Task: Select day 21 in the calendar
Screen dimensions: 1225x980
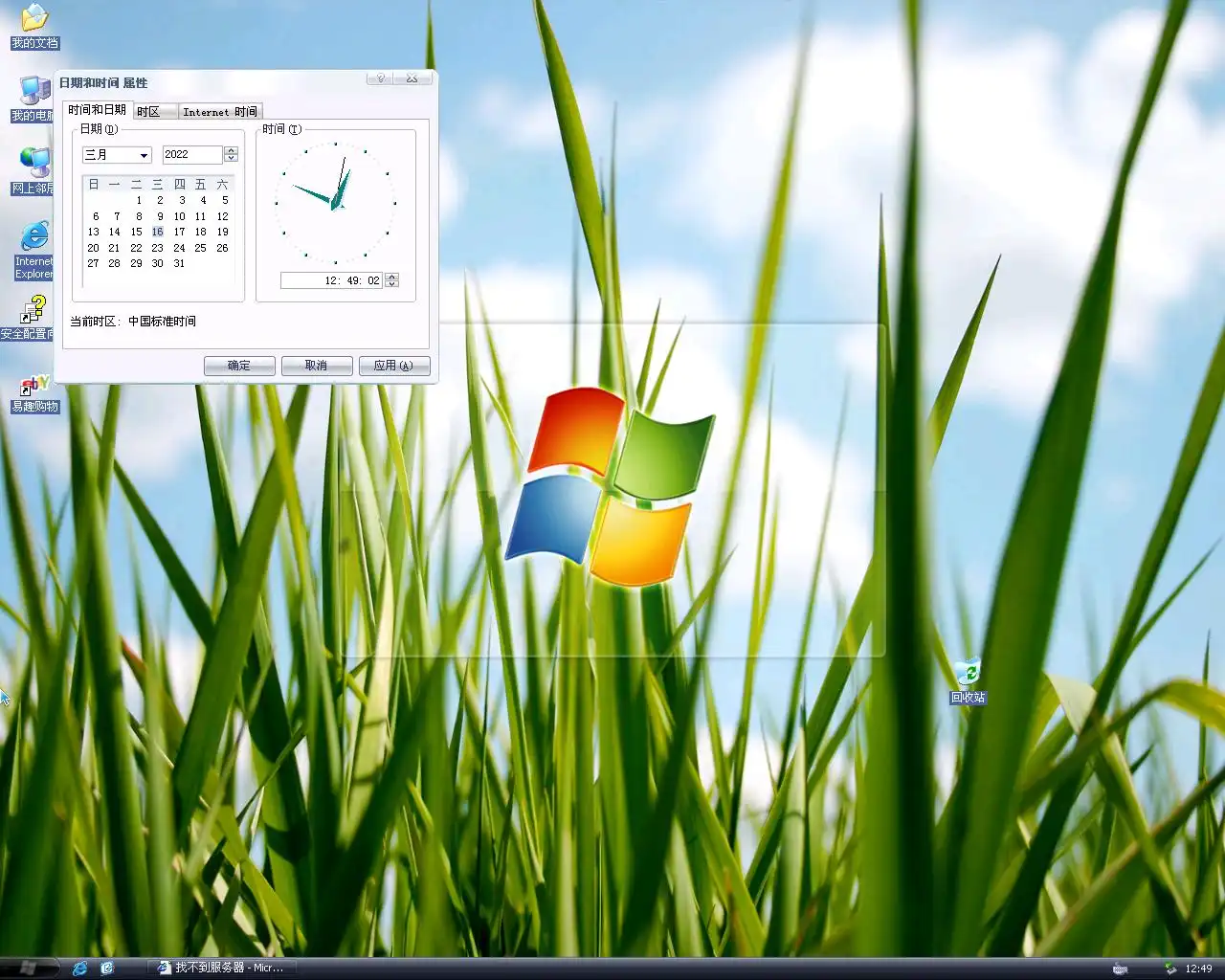Action: point(114,248)
